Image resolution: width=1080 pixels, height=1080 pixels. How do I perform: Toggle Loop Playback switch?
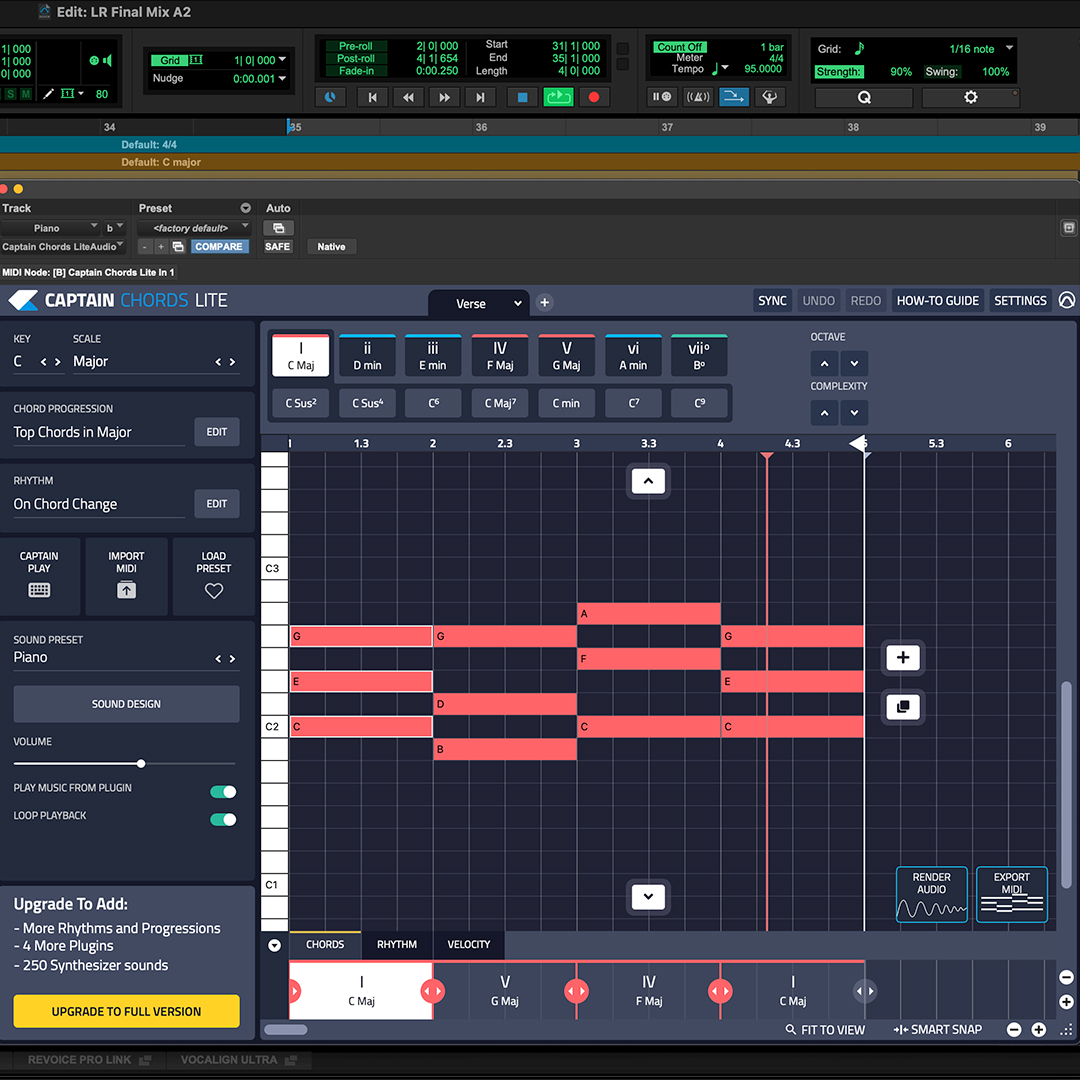pos(222,820)
